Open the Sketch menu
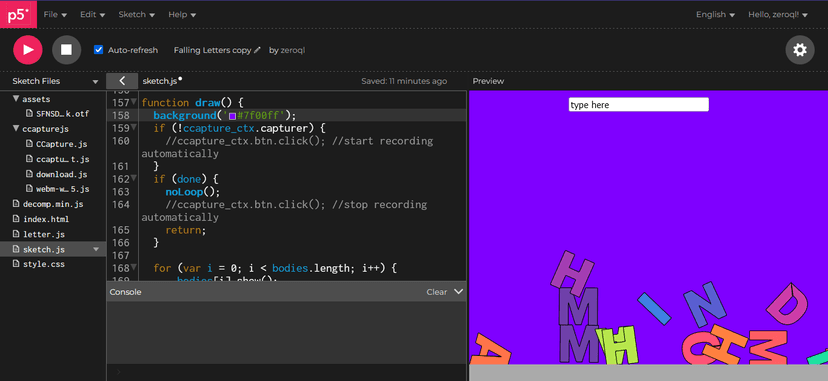 136,15
